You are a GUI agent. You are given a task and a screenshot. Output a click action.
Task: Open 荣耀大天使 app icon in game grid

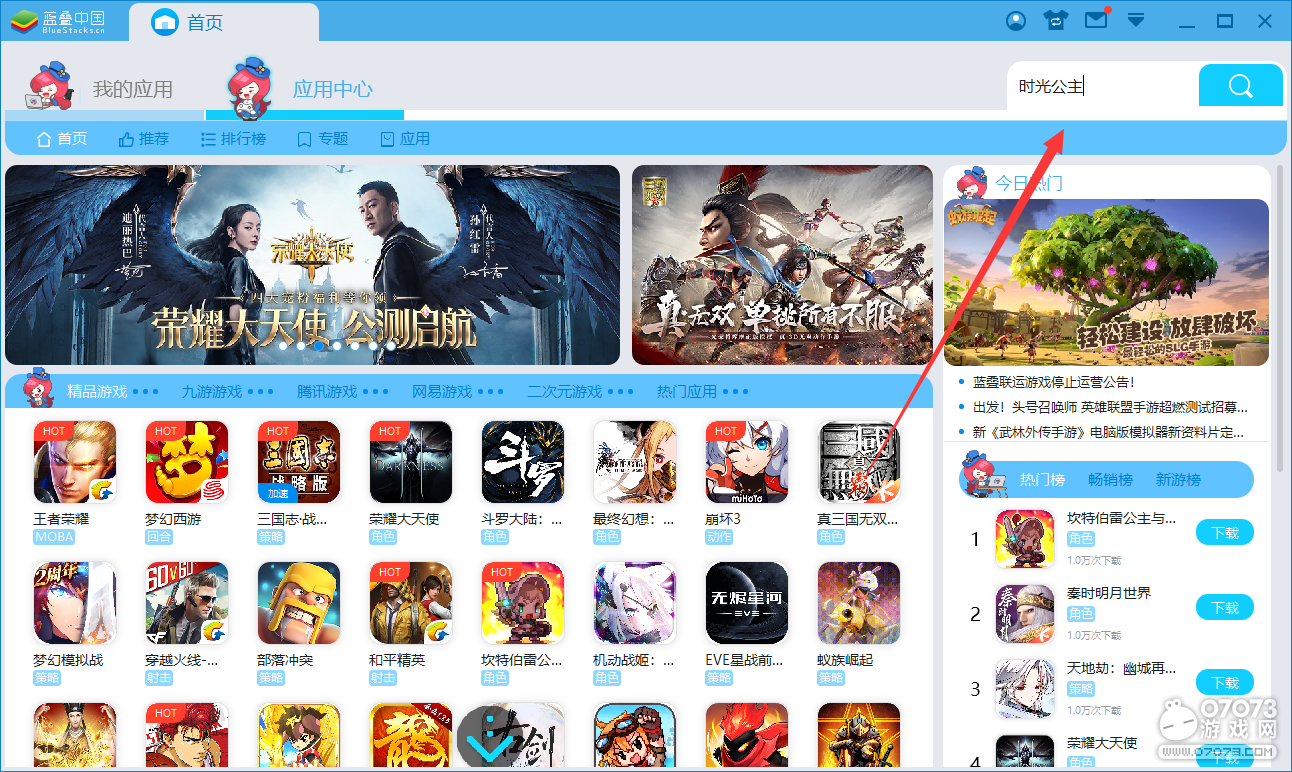[411, 461]
